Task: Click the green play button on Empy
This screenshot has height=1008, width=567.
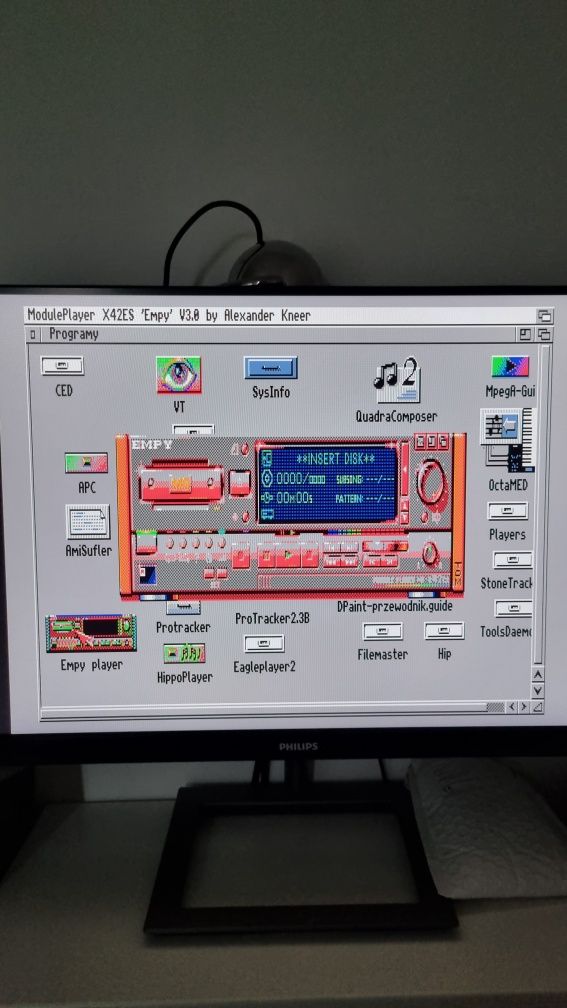Action: (x=288, y=554)
